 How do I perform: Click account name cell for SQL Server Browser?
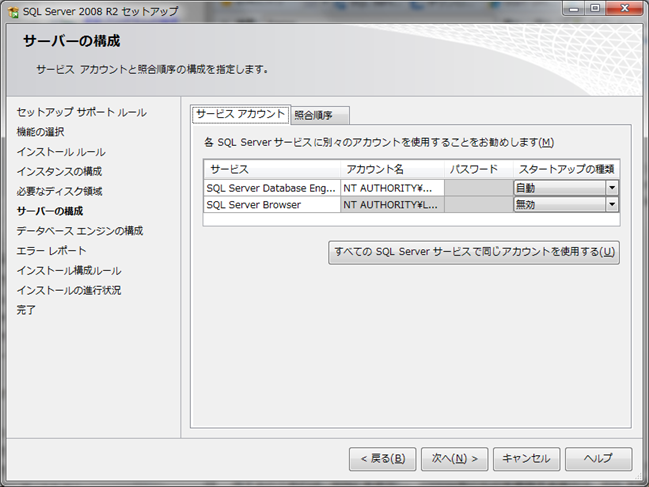[392, 205]
